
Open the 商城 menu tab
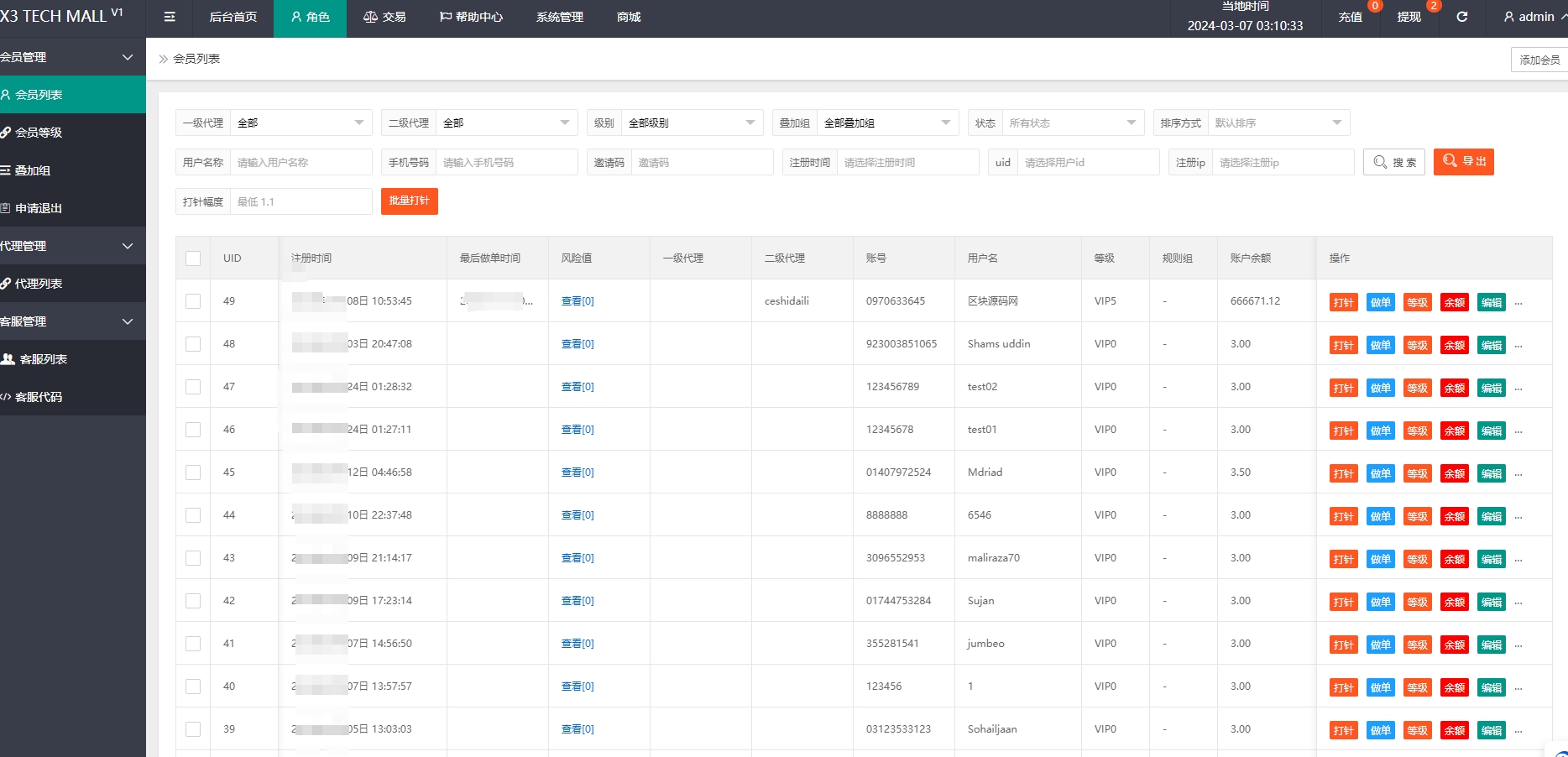[629, 17]
